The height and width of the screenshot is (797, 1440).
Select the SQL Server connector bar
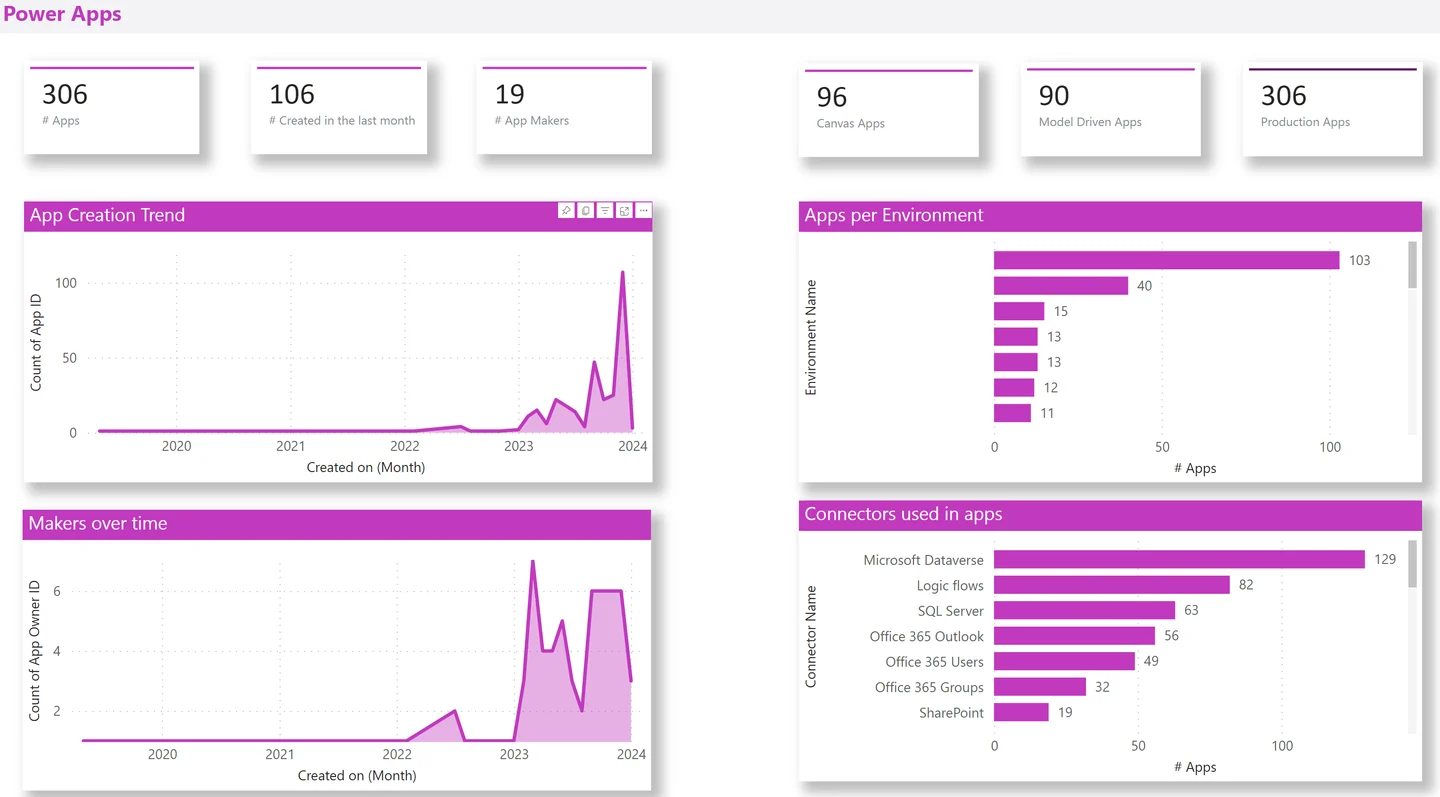coord(1085,610)
